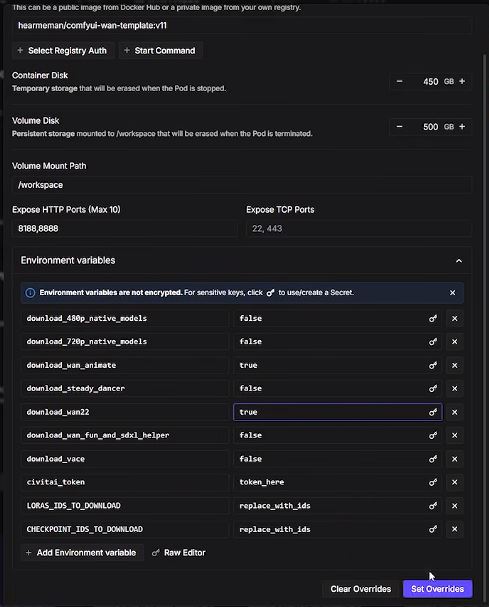Viewport: 489px width, 607px height.
Task: Click the download_steady_dancer key name field
Action: (x=125, y=388)
